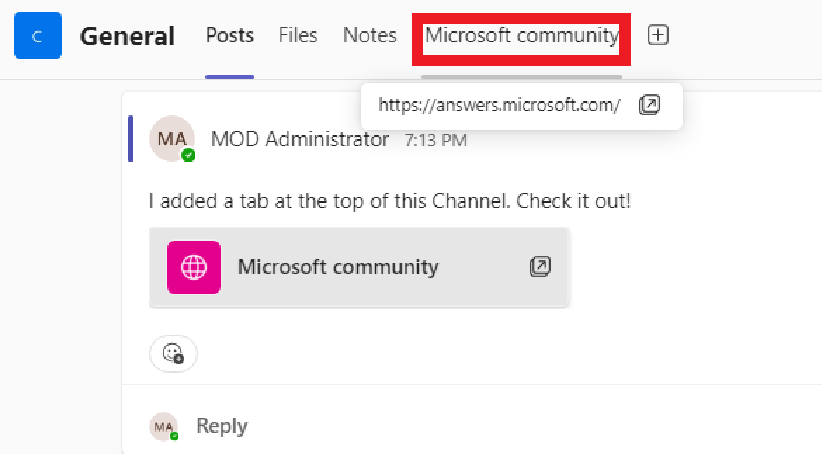Screen dimensions: 822x454
Task: Open the Notes tab
Action: coord(370,35)
